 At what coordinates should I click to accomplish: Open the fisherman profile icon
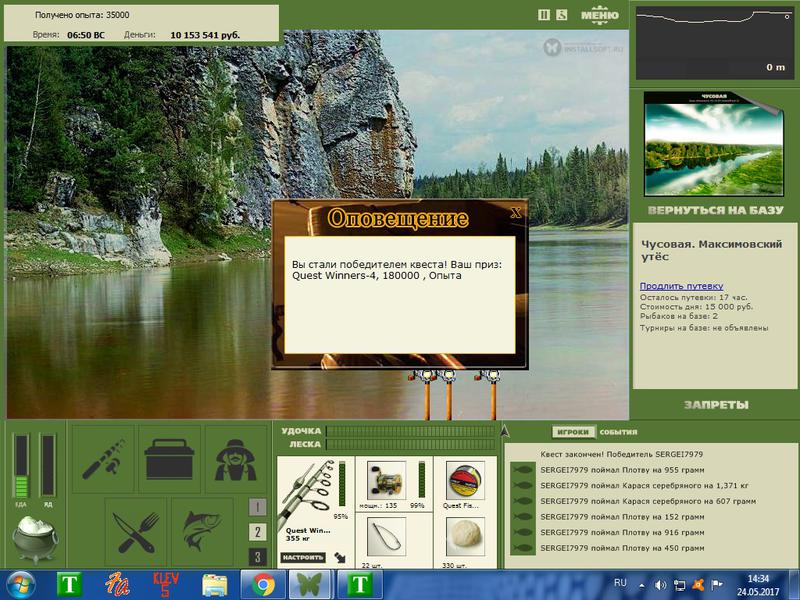(x=235, y=459)
